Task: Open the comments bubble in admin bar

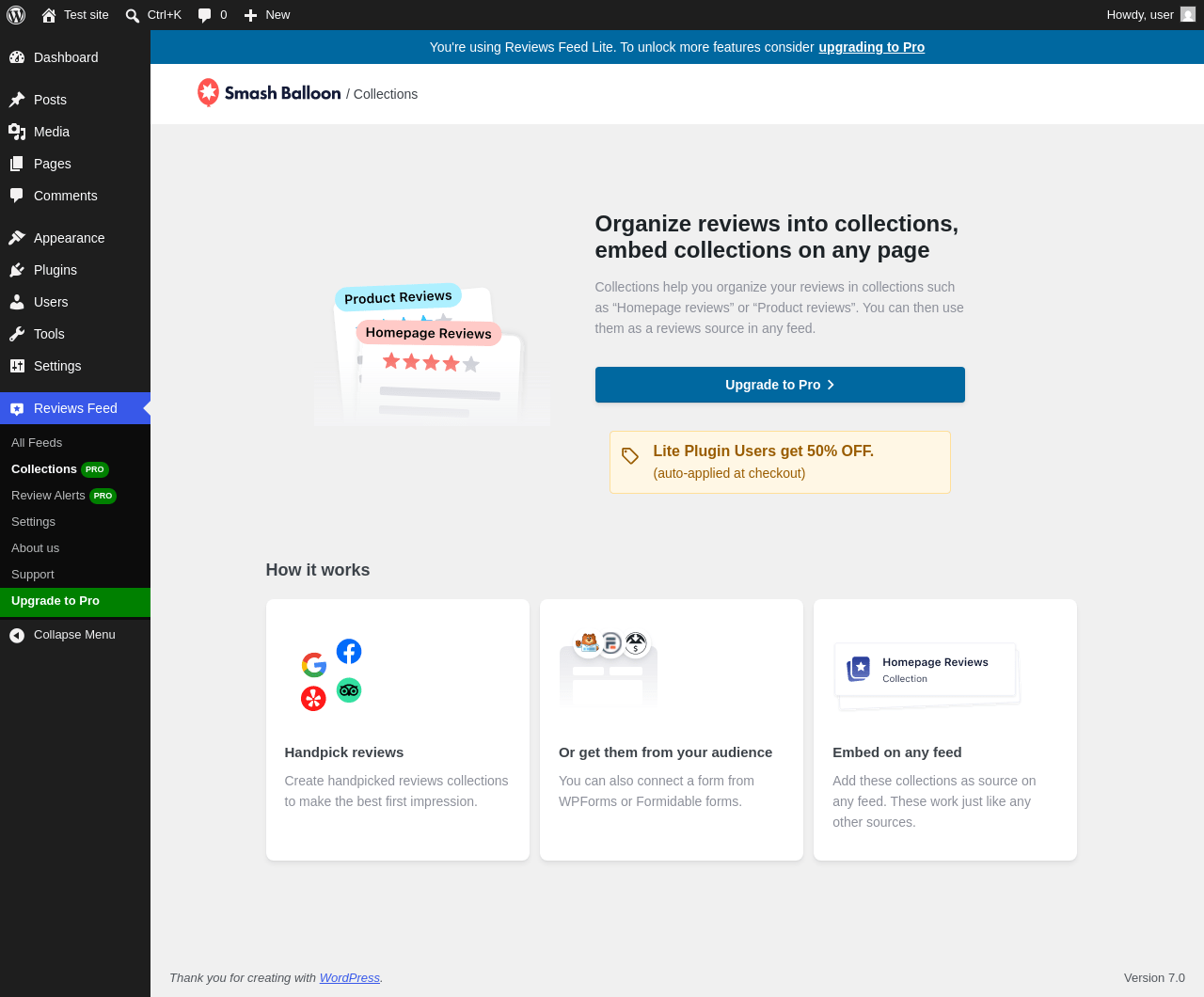Action: (212, 15)
